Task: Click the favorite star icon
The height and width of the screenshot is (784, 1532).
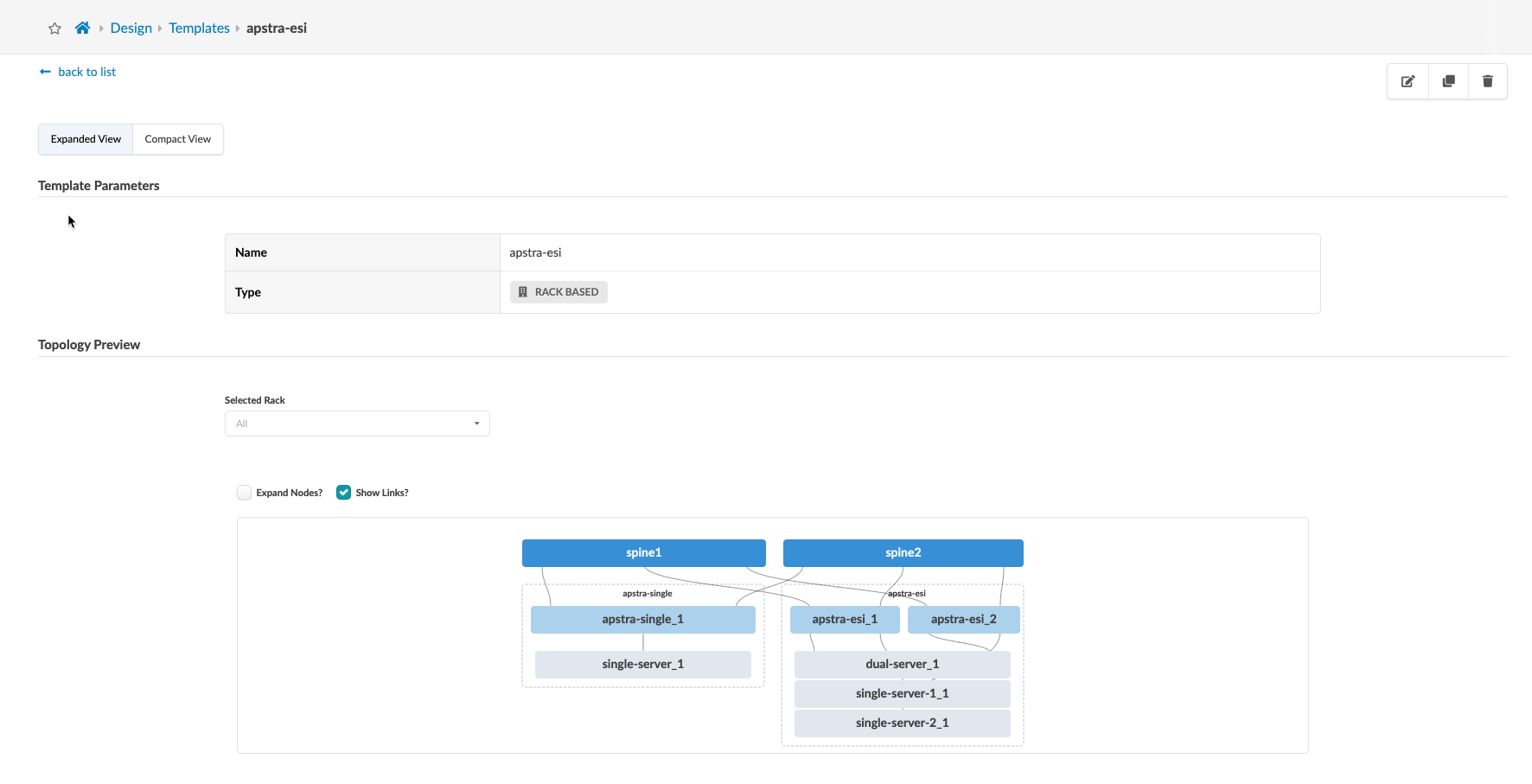Action: click(x=54, y=29)
